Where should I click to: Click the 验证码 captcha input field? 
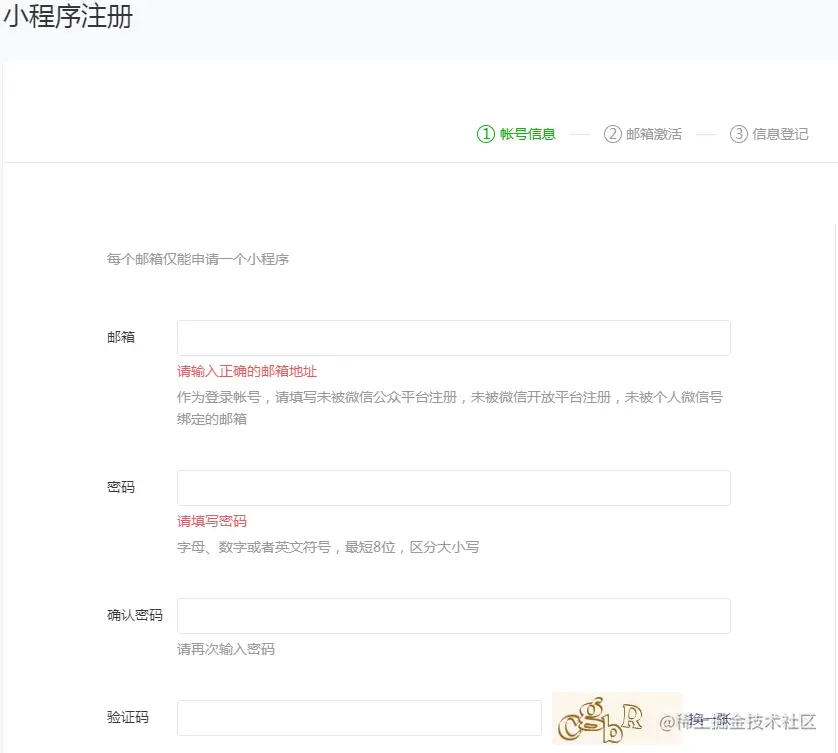(359, 718)
